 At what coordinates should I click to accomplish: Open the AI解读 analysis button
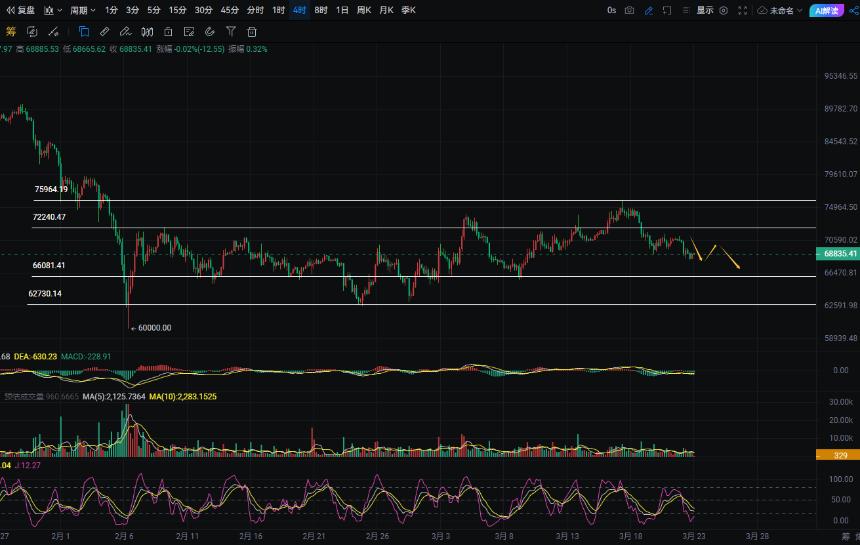[827, 10]
